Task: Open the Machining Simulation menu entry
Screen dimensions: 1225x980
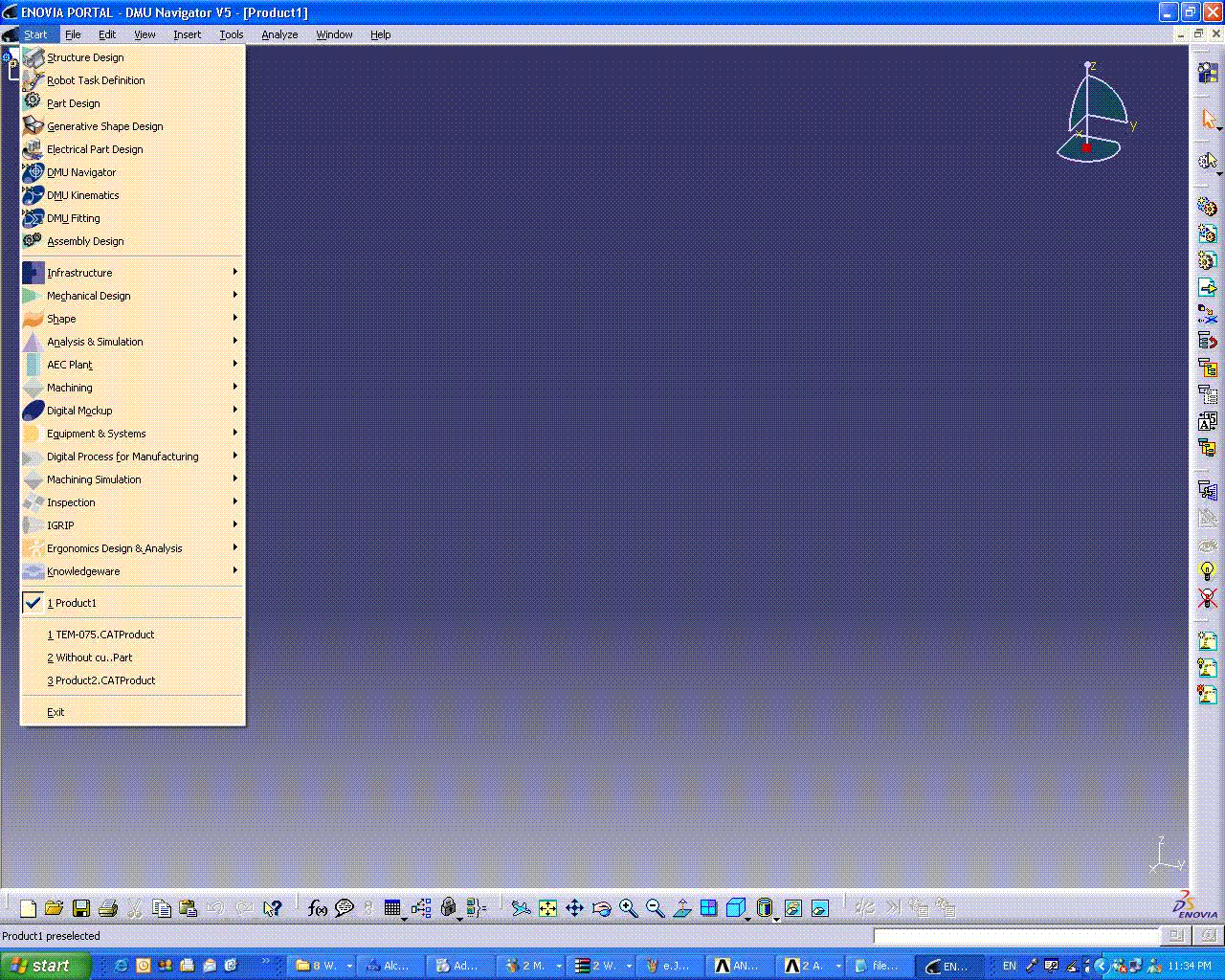Action: pyautogui.click(x=133, y=479)
